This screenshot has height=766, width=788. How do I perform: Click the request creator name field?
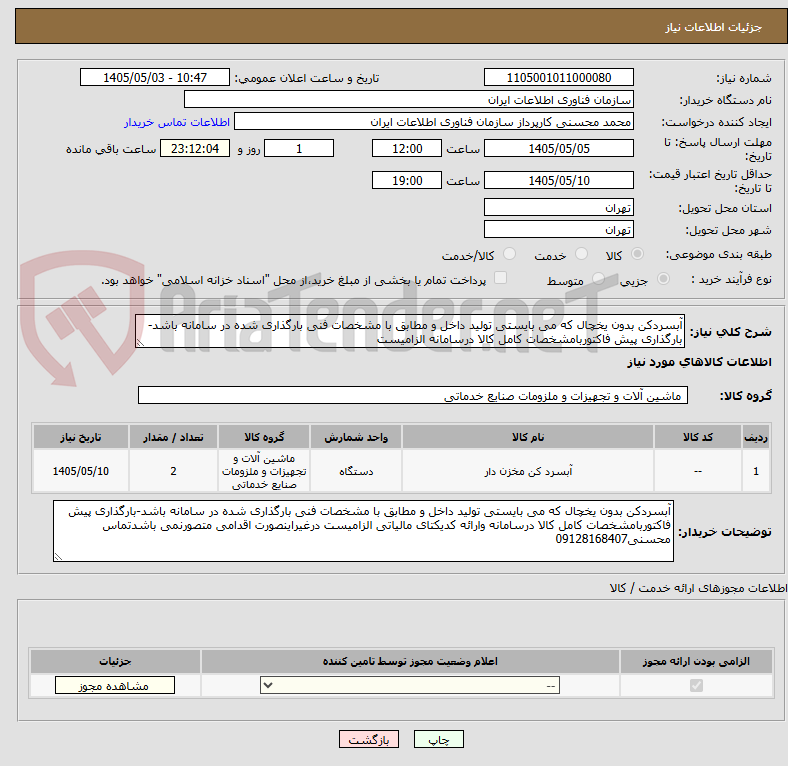tap(434, 122)
